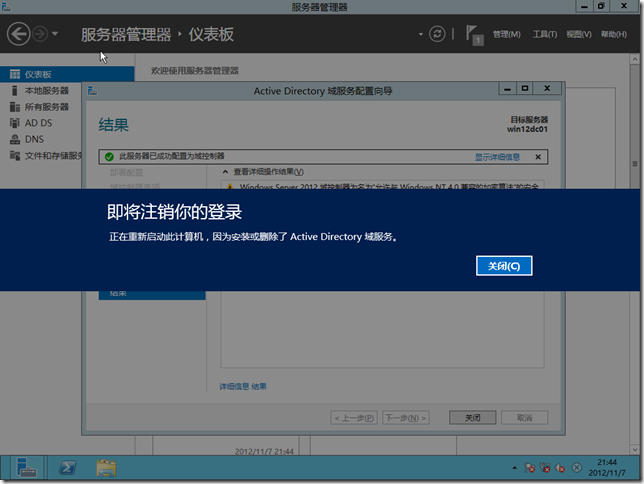
Task: Click the AD DS sidebar icon
Action: (x=15, y=123)
